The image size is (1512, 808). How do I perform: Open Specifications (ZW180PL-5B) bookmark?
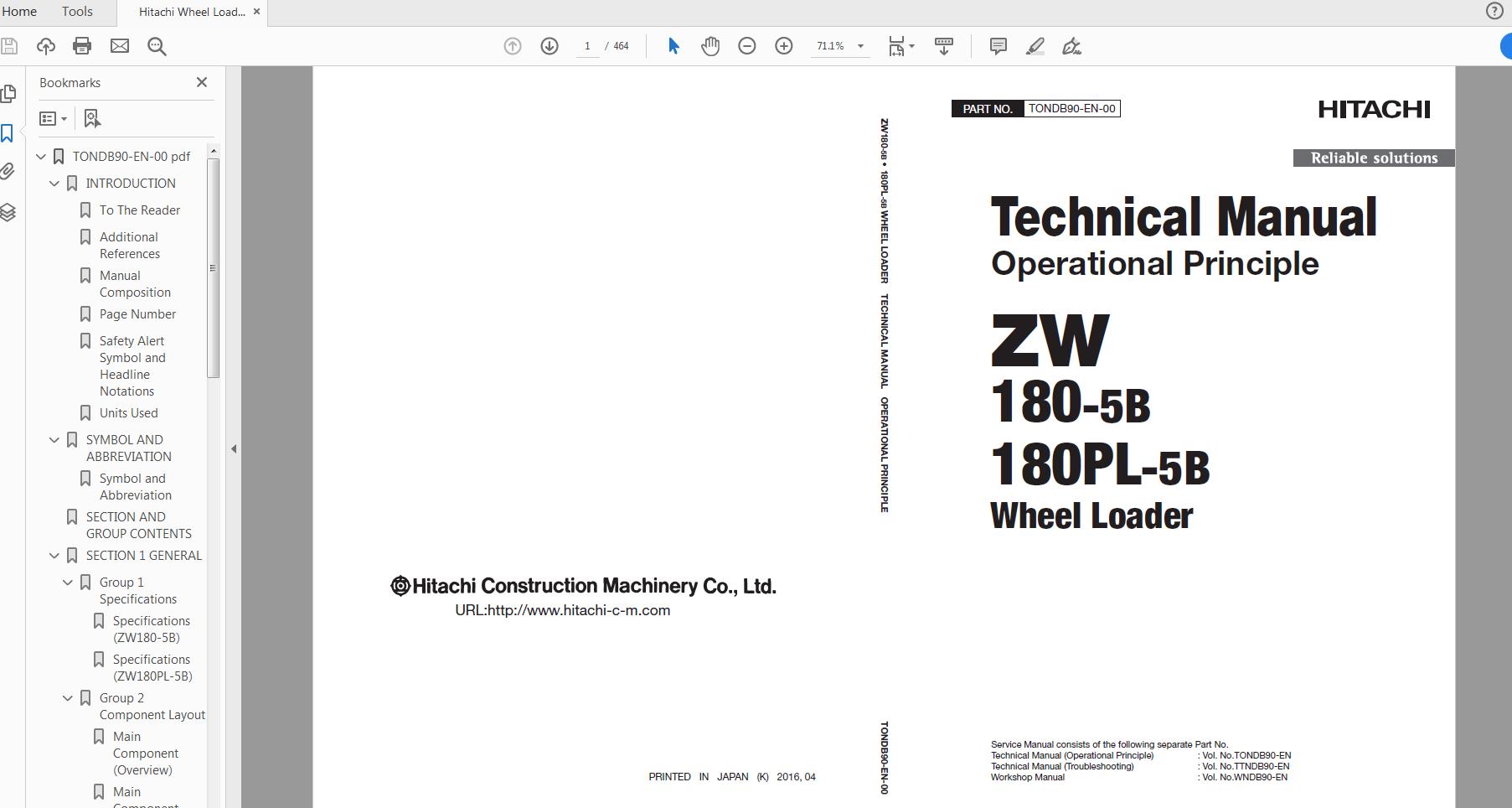coord(152,668)
